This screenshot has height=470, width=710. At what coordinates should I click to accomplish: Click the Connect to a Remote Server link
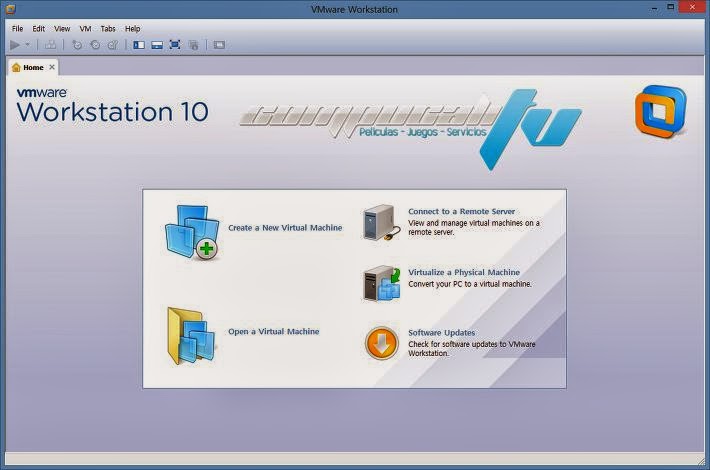[x=461, y=211]
